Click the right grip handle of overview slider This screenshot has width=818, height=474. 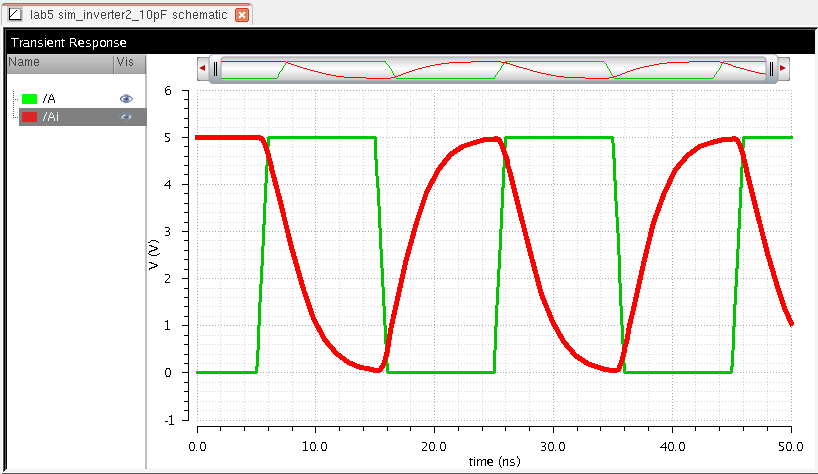pos(771,68)
